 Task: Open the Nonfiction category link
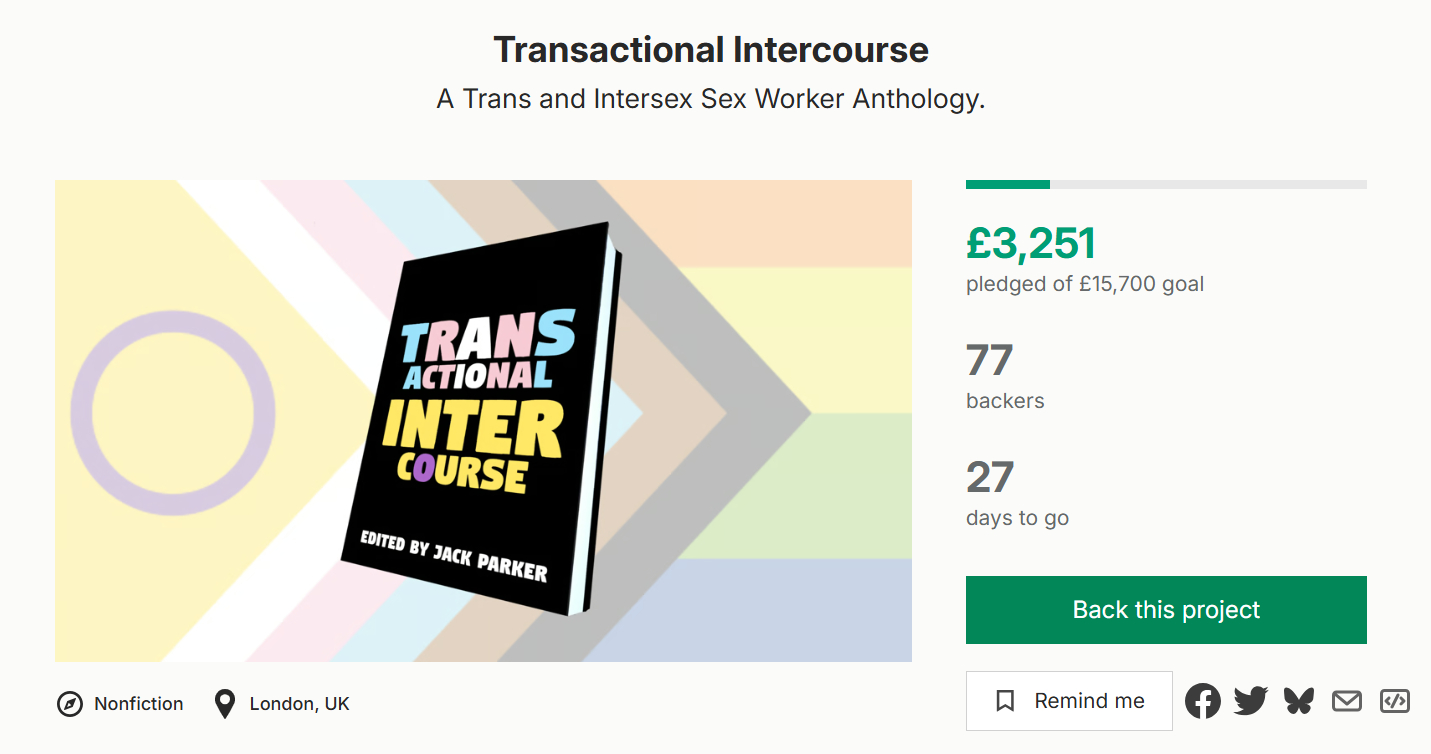pos(139,704)
